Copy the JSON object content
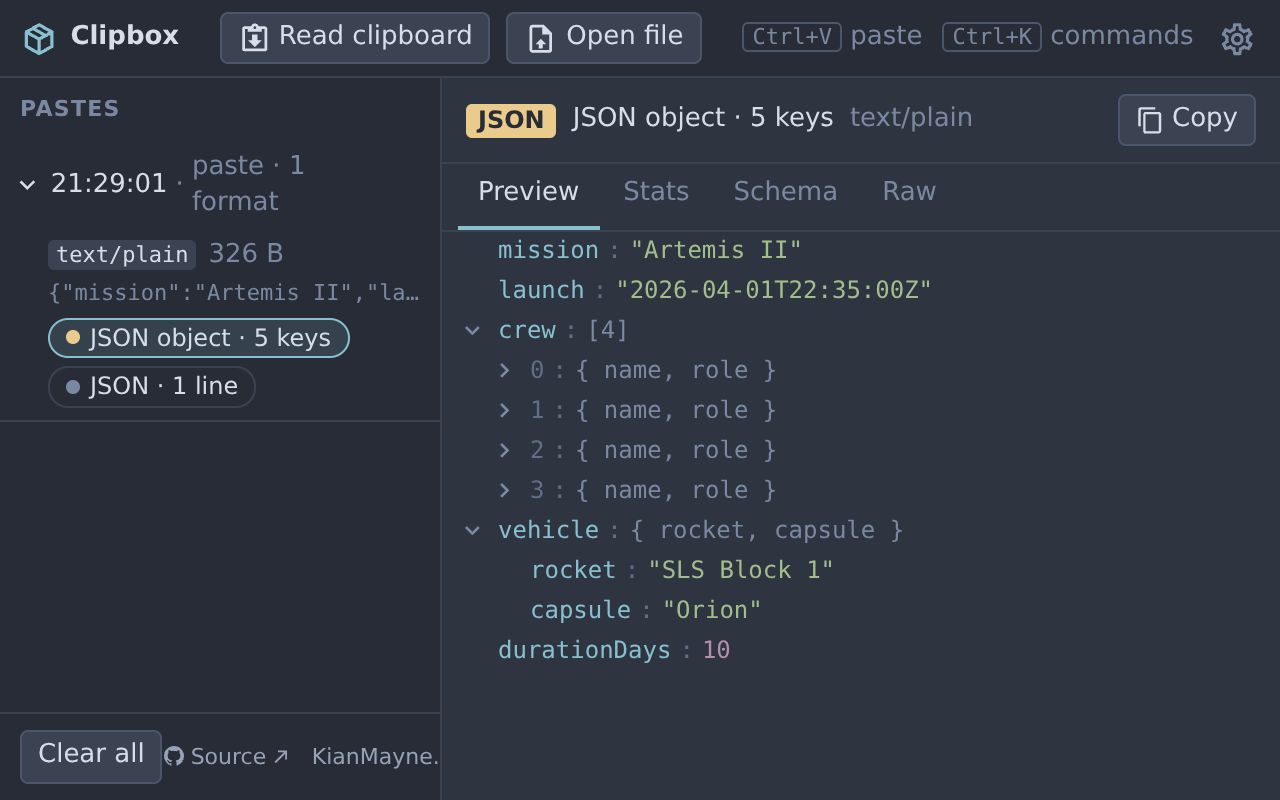 coord(1186,120)
